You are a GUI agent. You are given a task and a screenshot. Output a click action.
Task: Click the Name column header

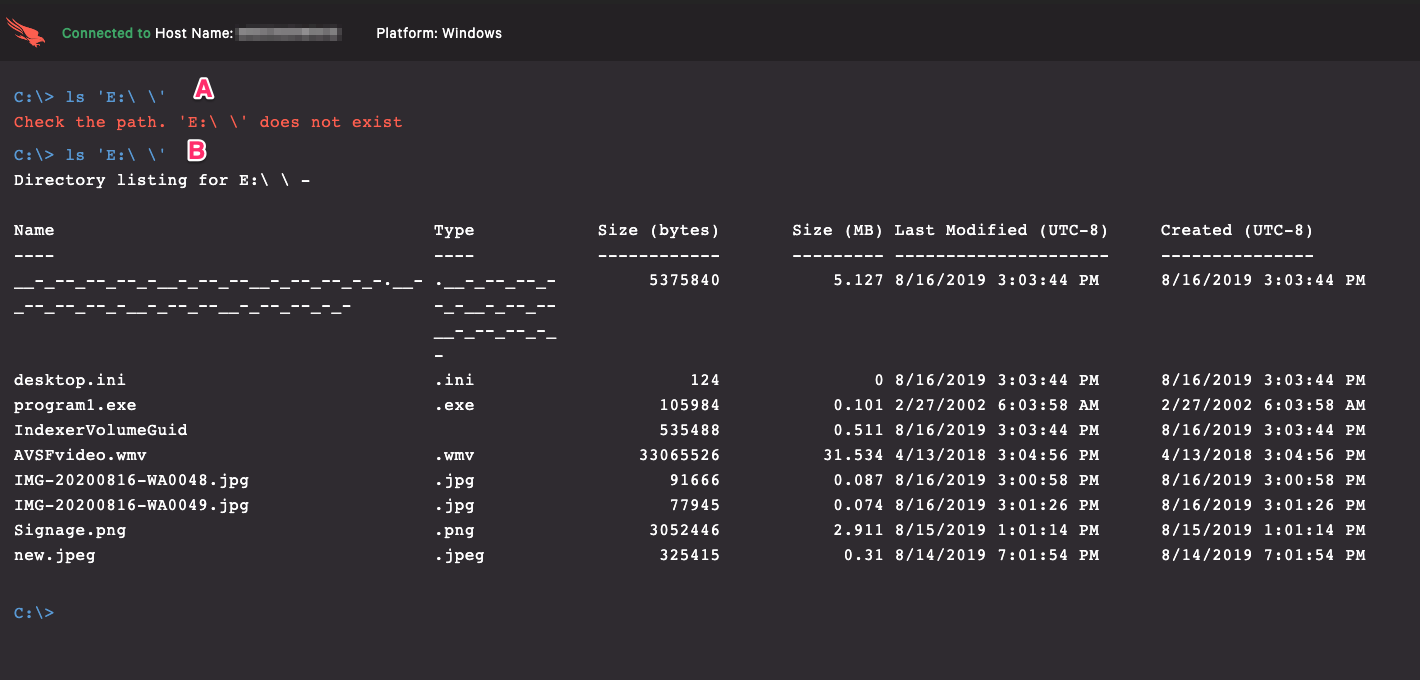click(x=34, y=230)
